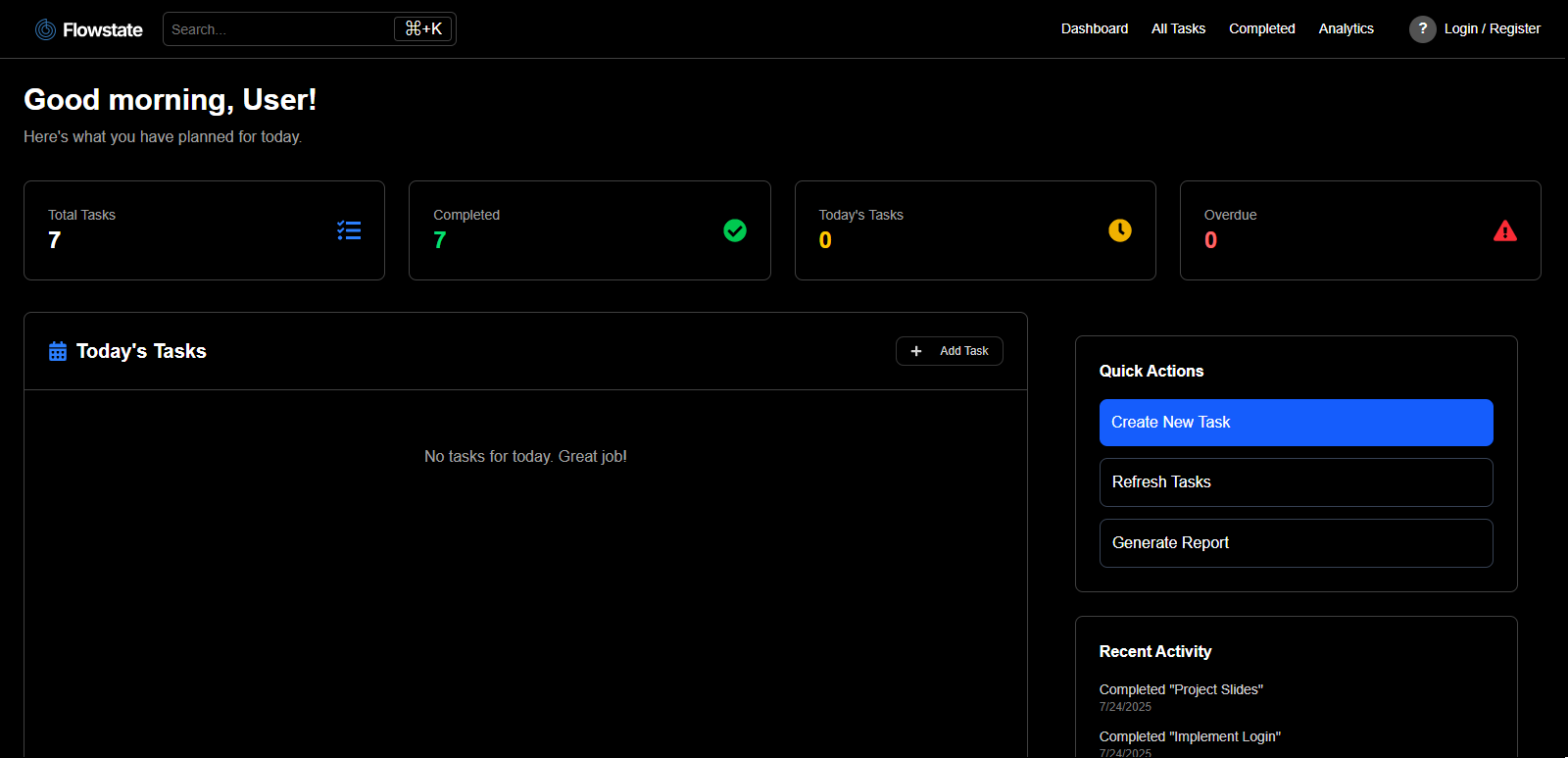Select the Completed "Implement Login" activity entry
The width and height of the screenshot is (1568, 758).
tap(1190, 737)
